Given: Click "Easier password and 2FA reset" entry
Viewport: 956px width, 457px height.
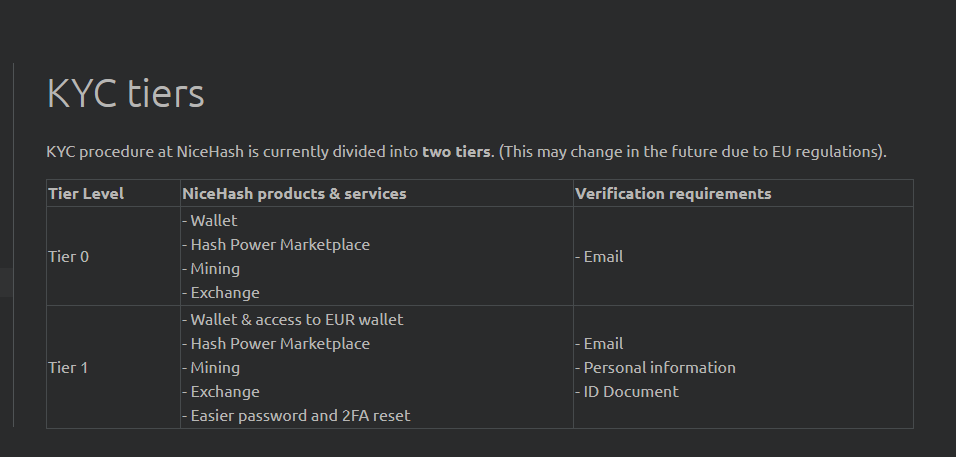Looking at the screenshot, I should 300,416.
